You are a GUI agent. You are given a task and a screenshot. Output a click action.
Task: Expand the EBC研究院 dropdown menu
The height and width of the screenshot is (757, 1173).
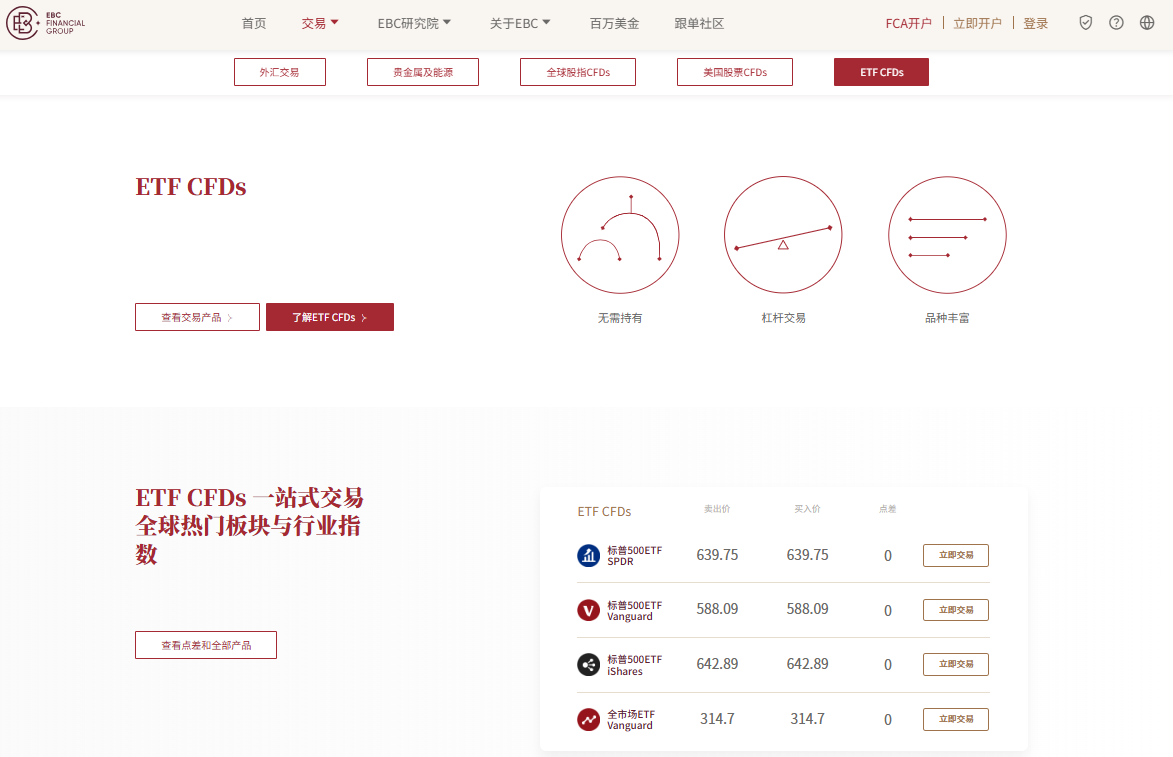click(414, 23)
